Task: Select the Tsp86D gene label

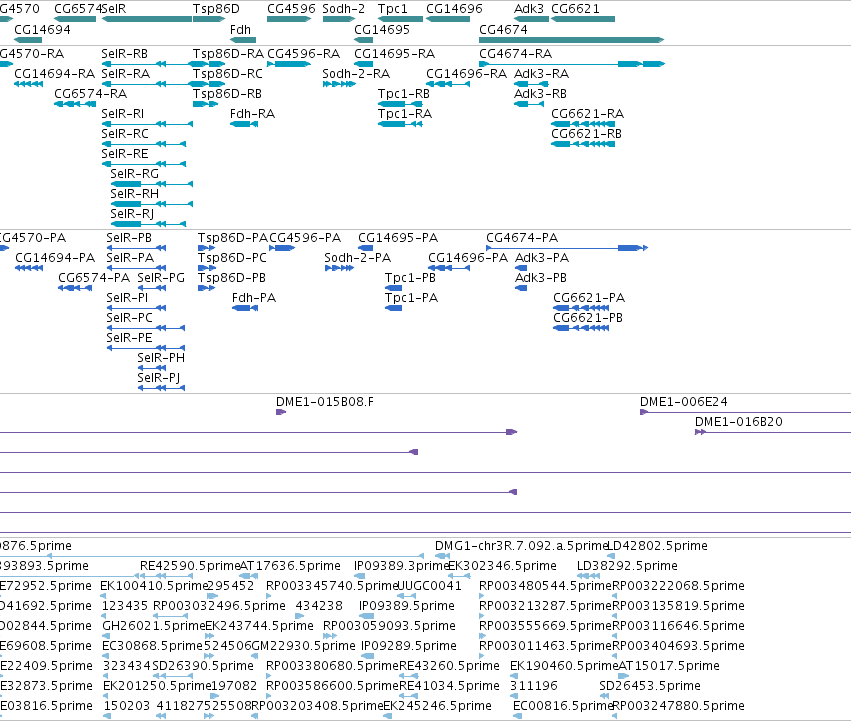Action: 216,9
